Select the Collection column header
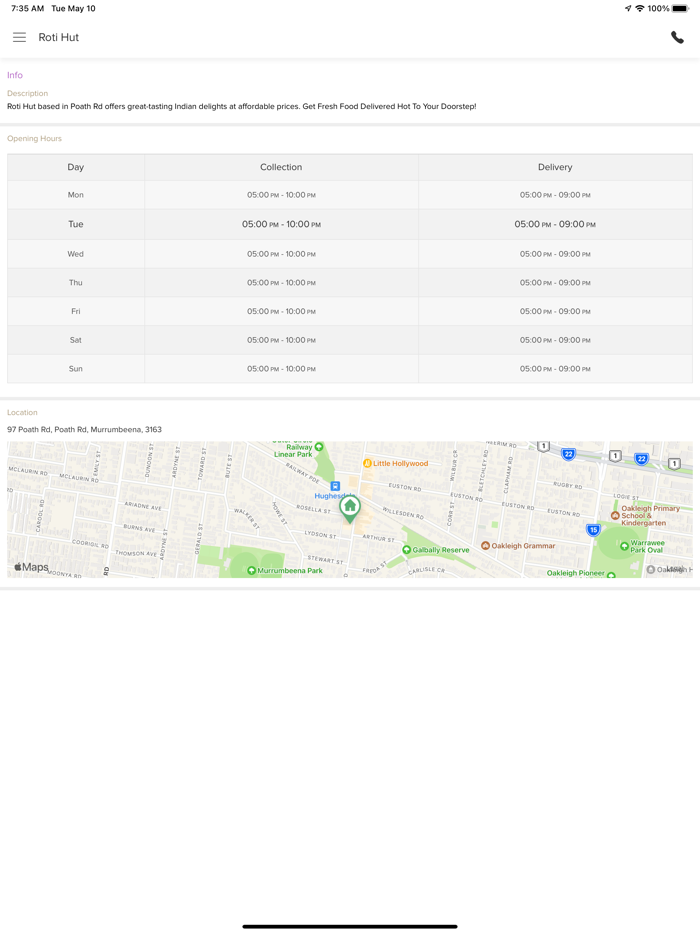 [281, 167]
